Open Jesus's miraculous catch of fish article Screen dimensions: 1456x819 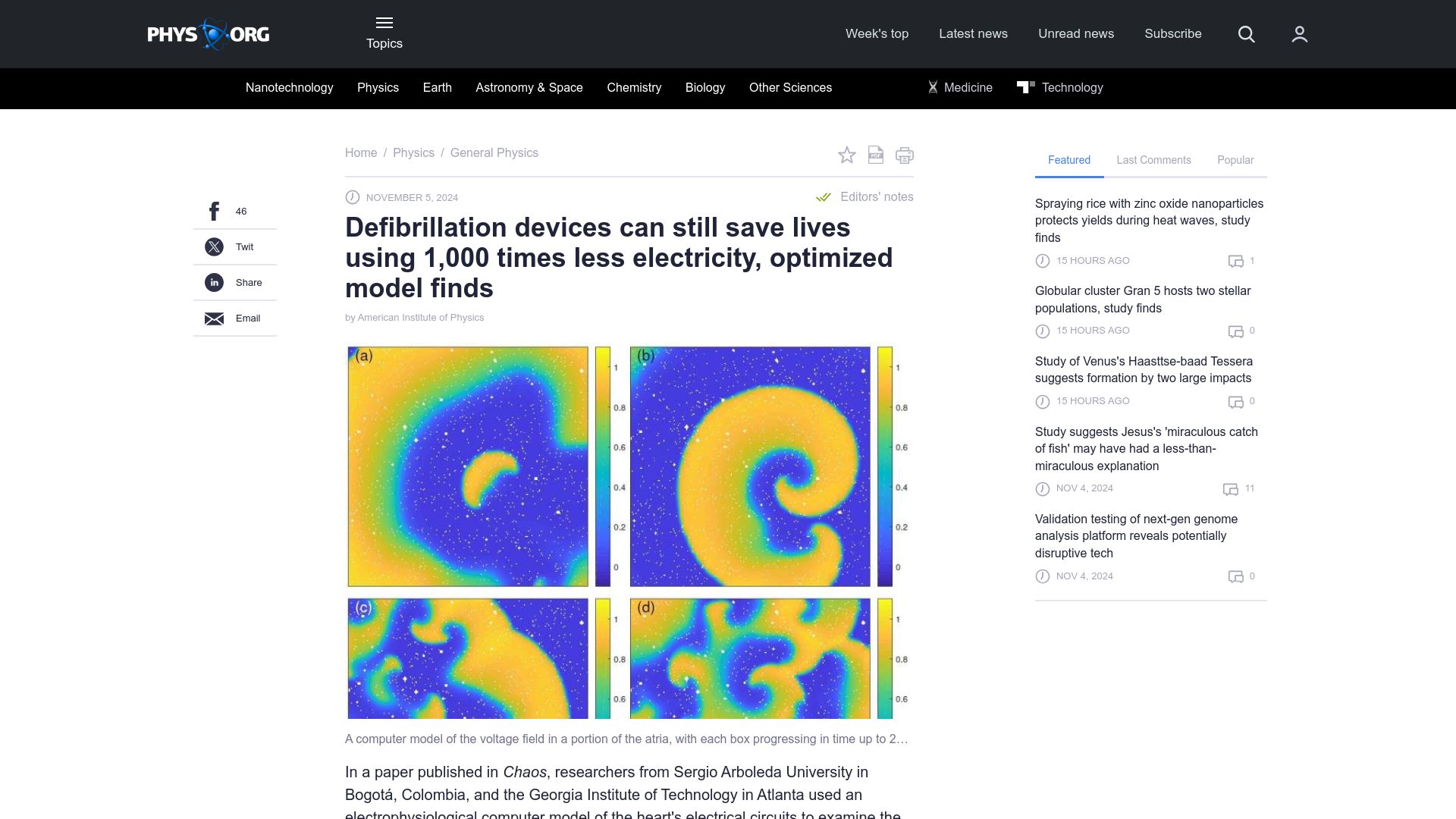1147,449
